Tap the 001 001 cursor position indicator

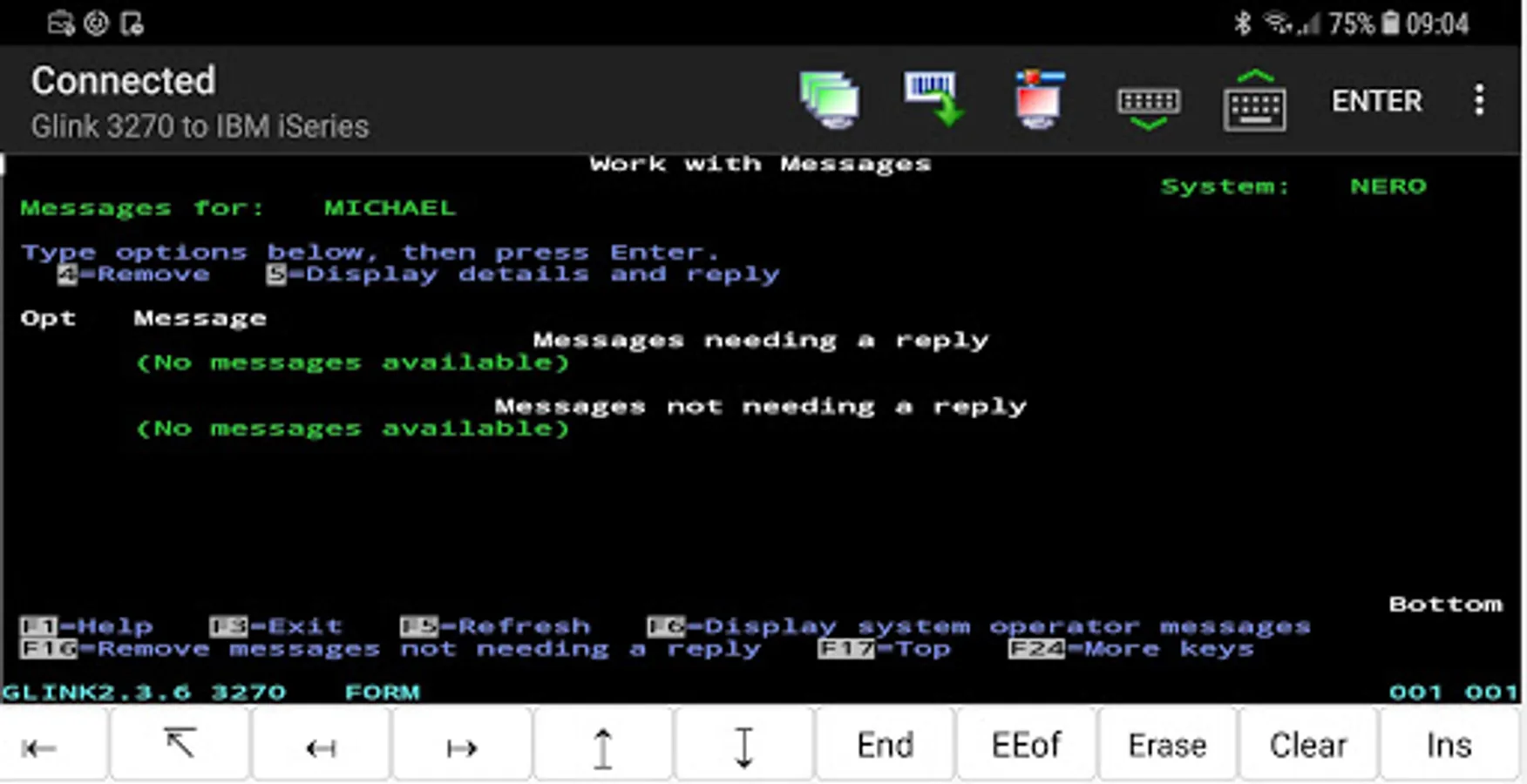[x=1454, y=693]
